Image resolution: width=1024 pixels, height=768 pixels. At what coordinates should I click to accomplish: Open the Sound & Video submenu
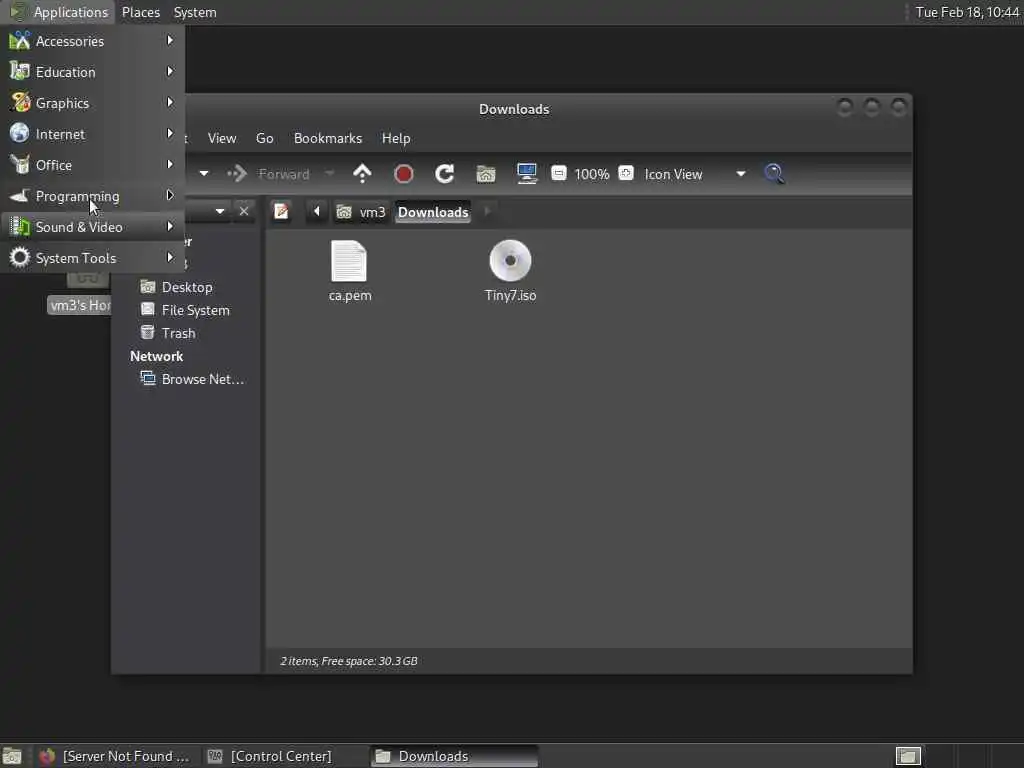click(92, 227)
